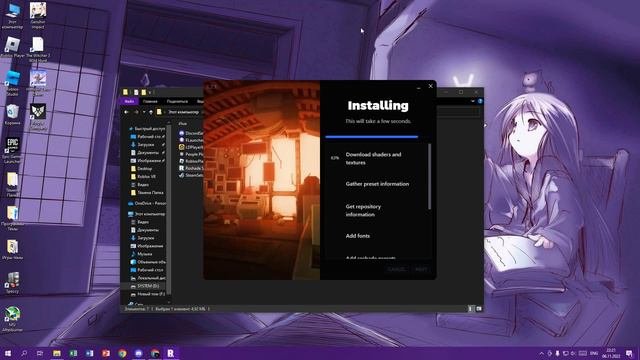This screenshot has width=640, height=360.
Task: Click the installer step list scrollbar
Action: [x=429, y=176]
